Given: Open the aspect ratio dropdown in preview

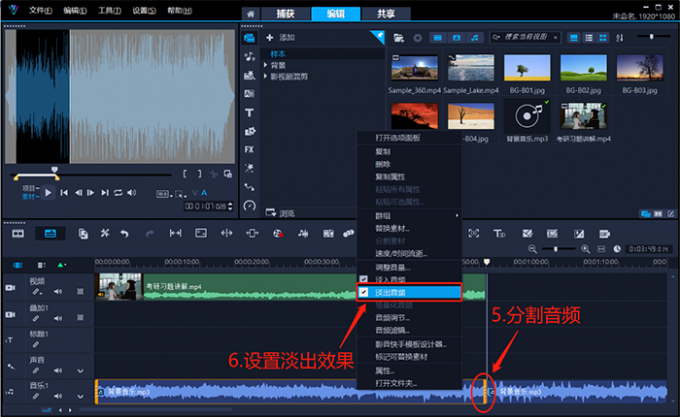Looking at the screenshot, I should (164, 194).
